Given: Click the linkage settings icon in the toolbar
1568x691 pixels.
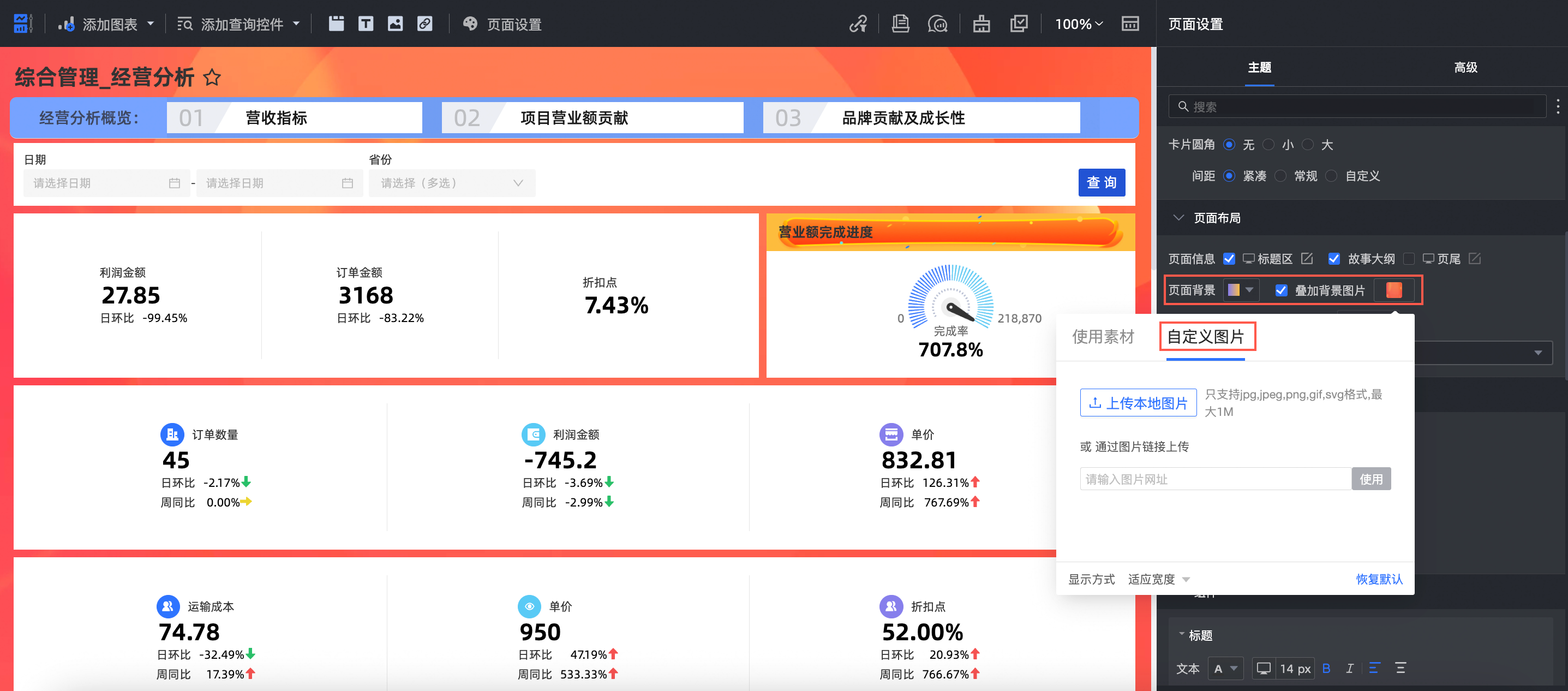Looking at the screenshot, I should point(858,24).
